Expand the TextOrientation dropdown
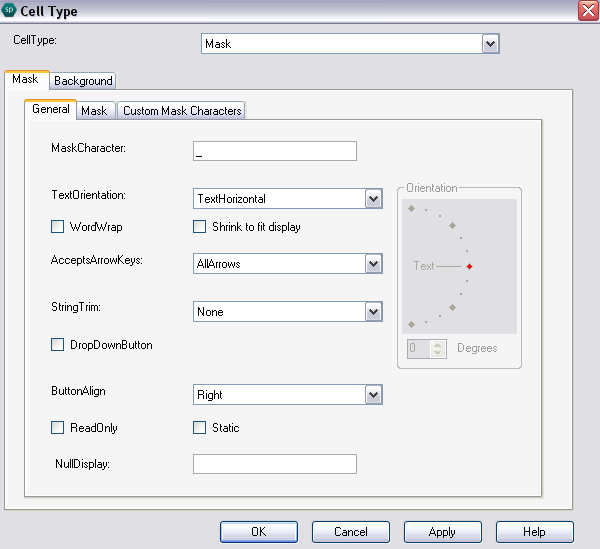The height and width of the screenshot is (549, 600). (373, 199)
